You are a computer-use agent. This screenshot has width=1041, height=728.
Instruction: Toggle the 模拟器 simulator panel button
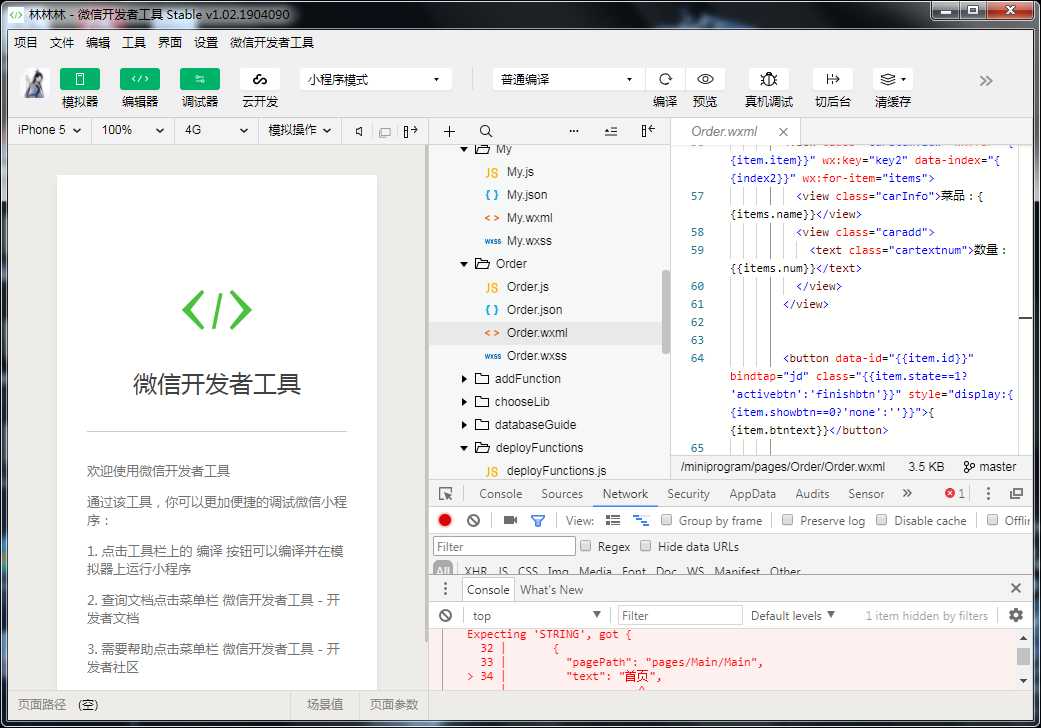point(80,79)
